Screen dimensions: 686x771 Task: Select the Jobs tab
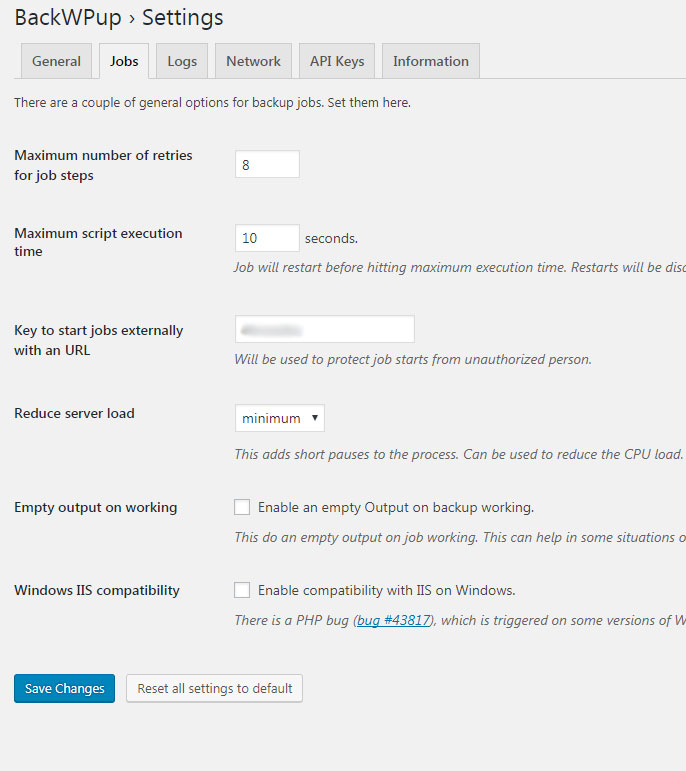(x=124, y=61)
